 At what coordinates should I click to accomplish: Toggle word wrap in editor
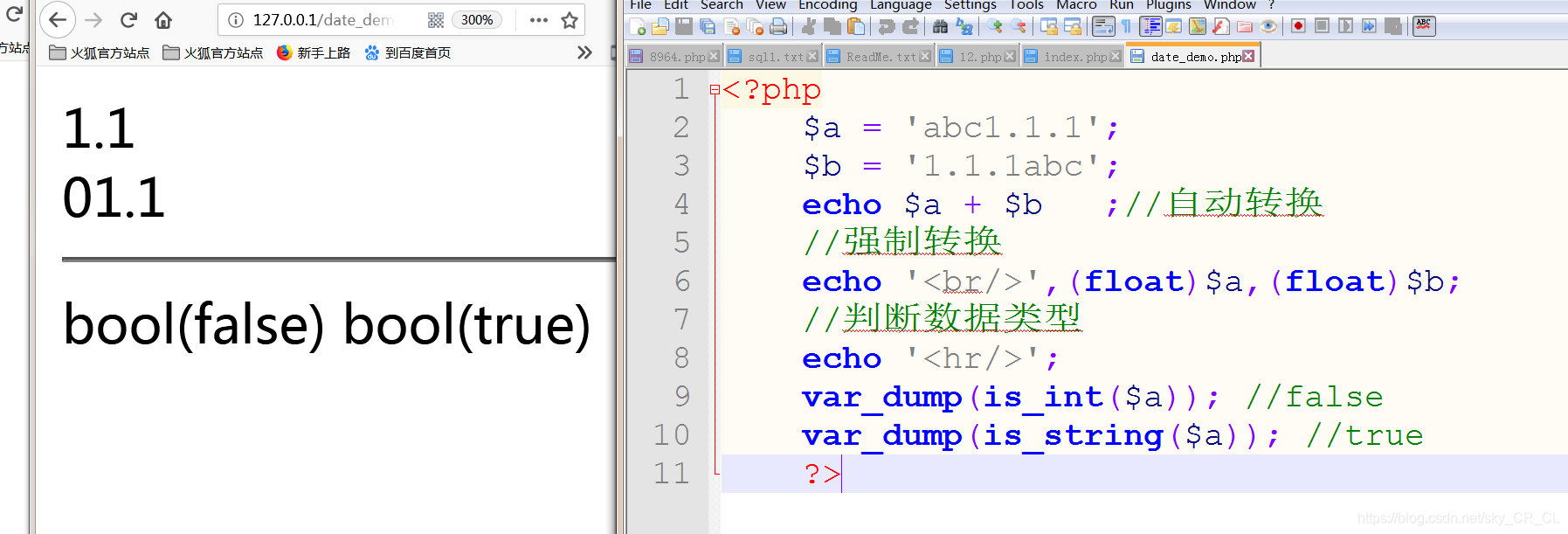tap(1103, 26)
